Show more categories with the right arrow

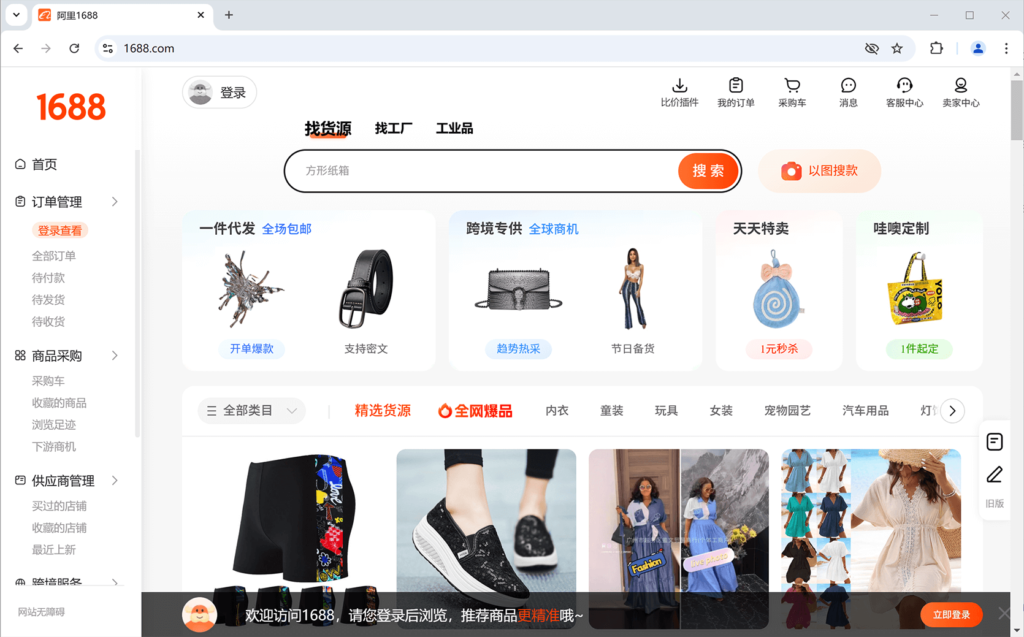click(x=951, y=410)
